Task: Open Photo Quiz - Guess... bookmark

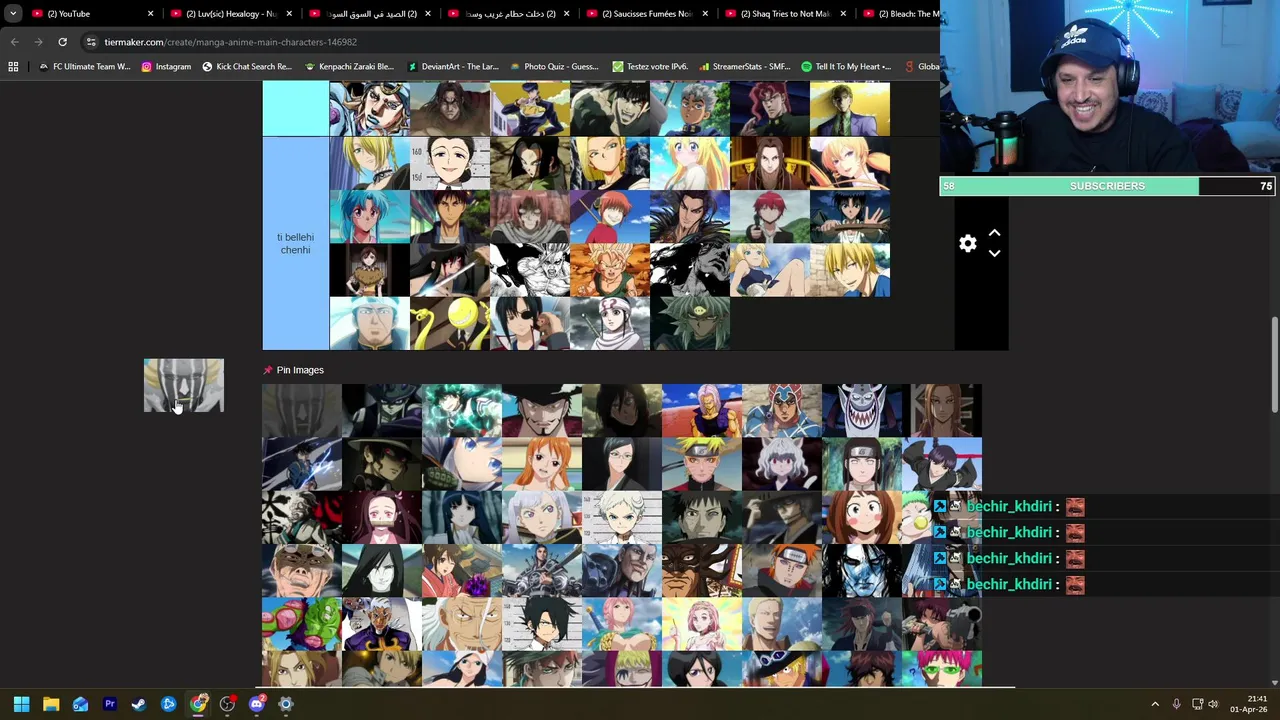Action: click(x=553, y=67)
